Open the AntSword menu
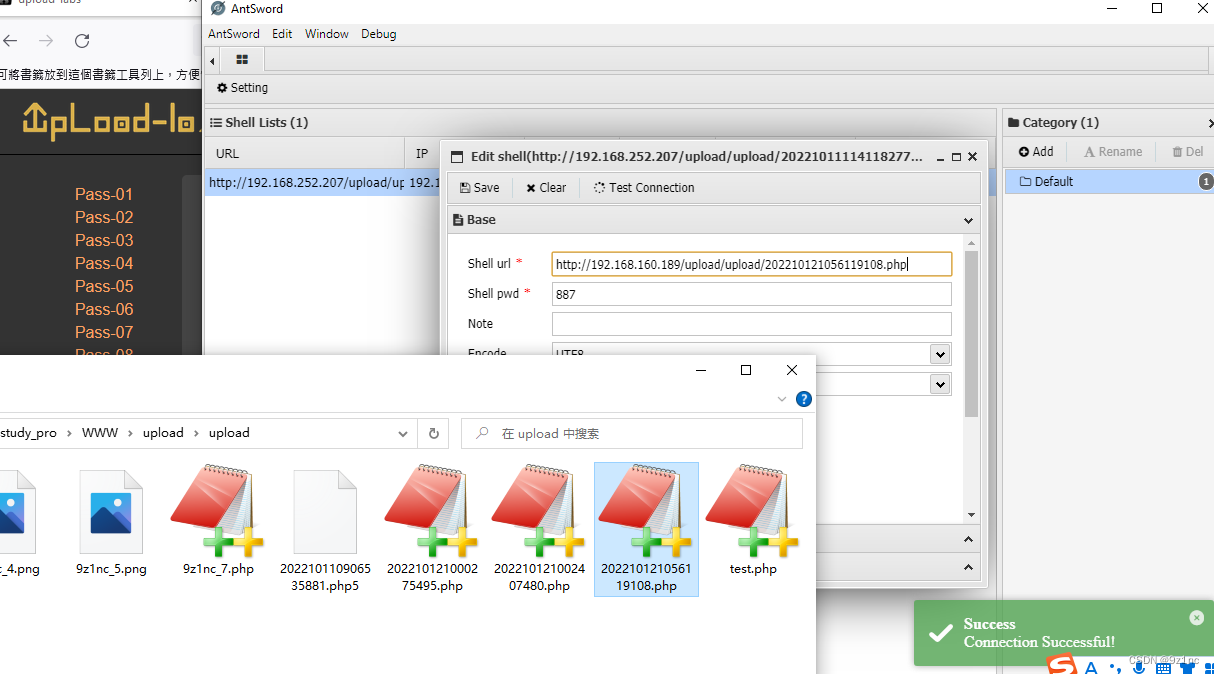The image size is (1214, 674). click(x=234, y=34)
